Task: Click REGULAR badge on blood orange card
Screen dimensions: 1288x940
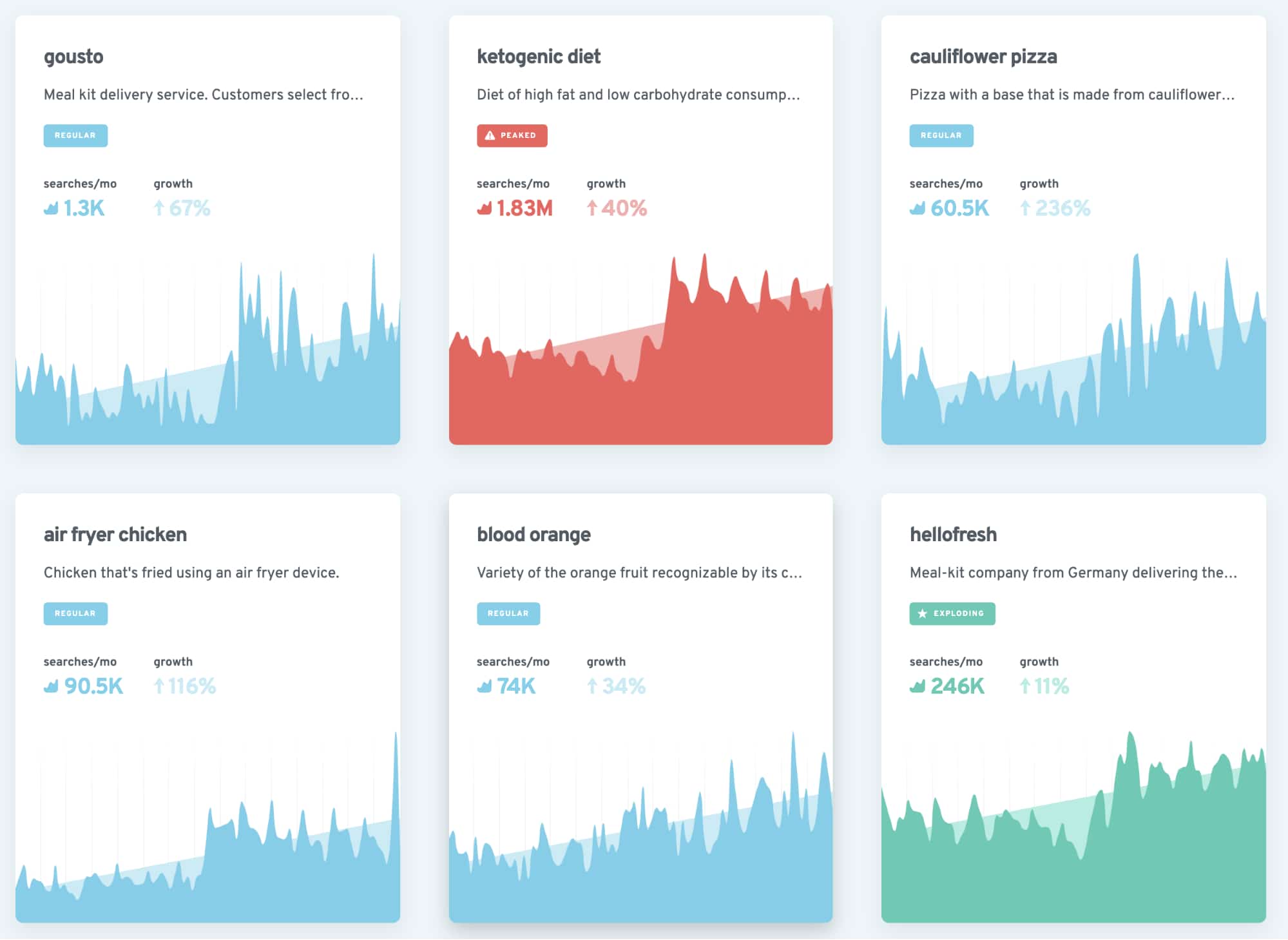Action: tap(508, 613)
